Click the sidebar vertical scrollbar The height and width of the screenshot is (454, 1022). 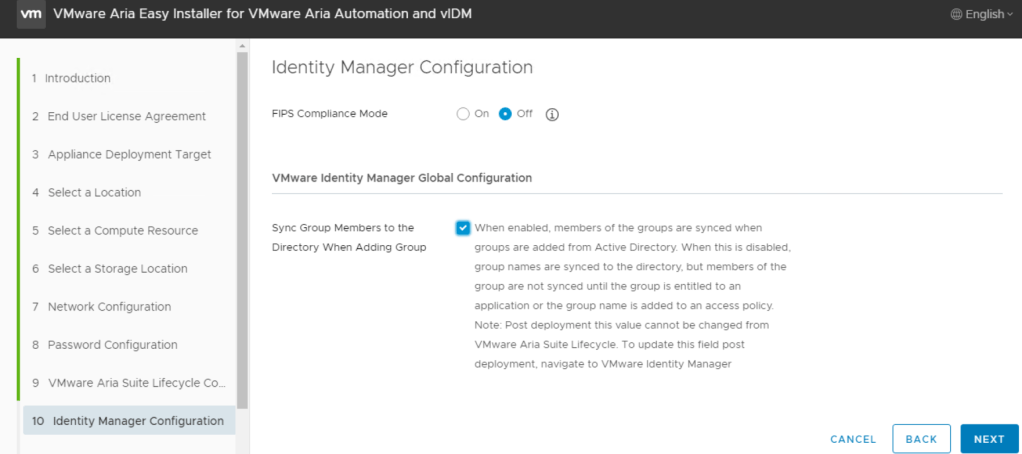tap(242, 230)
